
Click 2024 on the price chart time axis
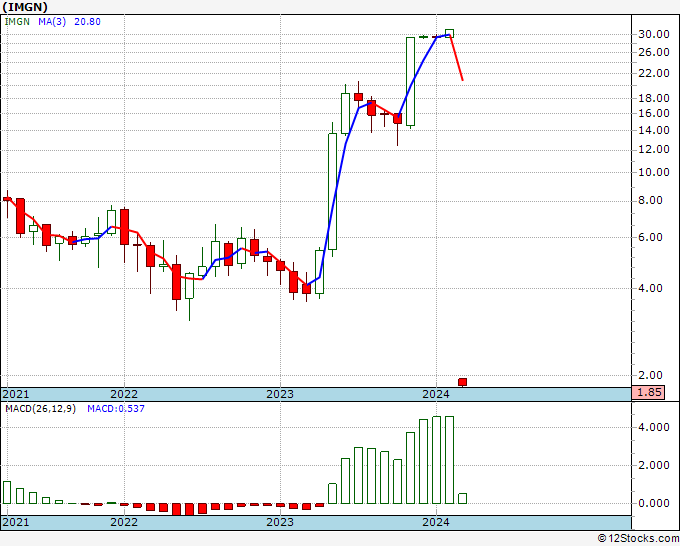436,394
